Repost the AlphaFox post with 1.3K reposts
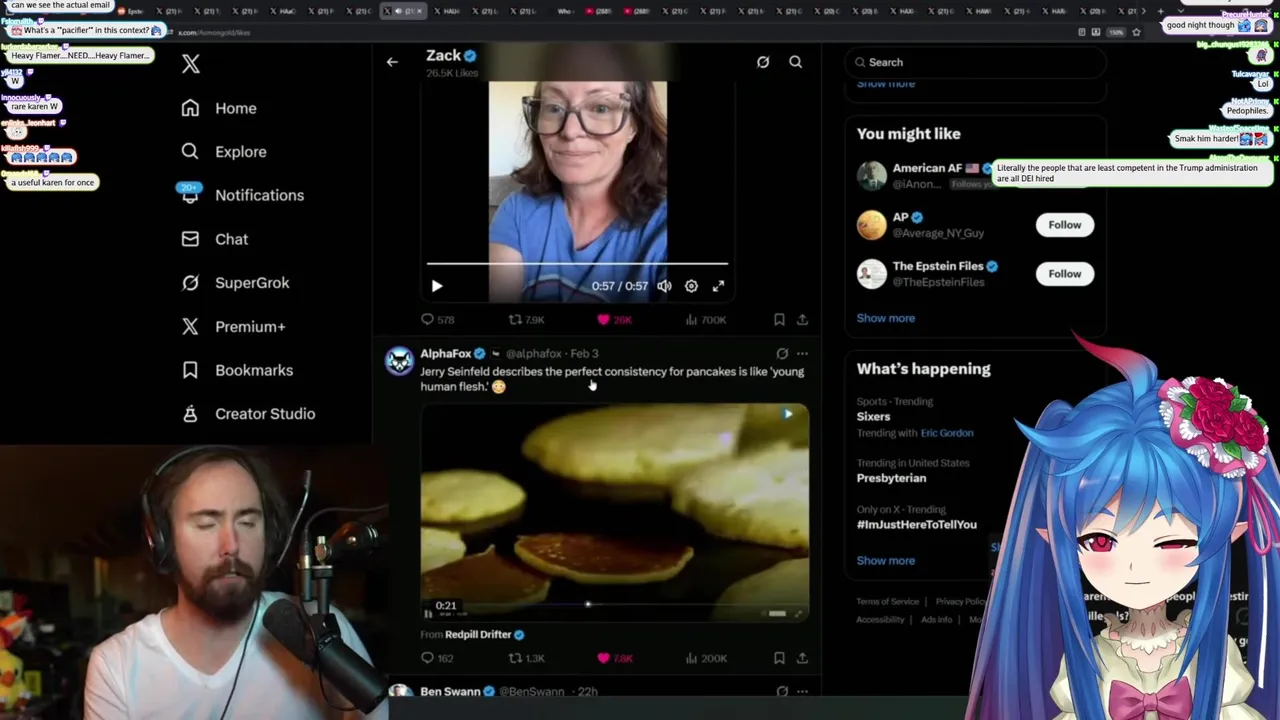The image size is (1280, 720). pos(527,658)
